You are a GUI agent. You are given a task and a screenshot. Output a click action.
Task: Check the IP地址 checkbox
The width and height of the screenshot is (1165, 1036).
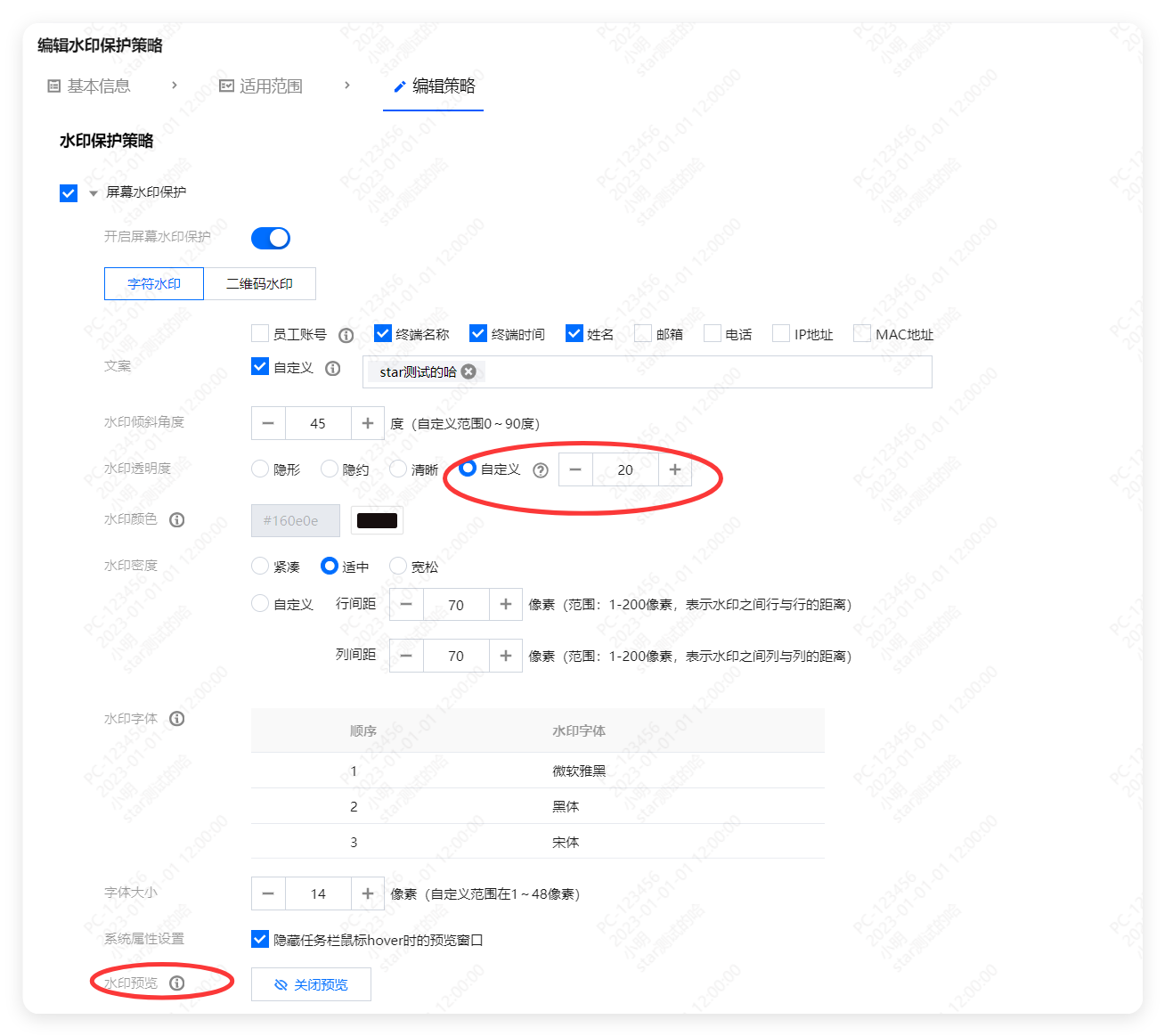(x=781, y=333)
